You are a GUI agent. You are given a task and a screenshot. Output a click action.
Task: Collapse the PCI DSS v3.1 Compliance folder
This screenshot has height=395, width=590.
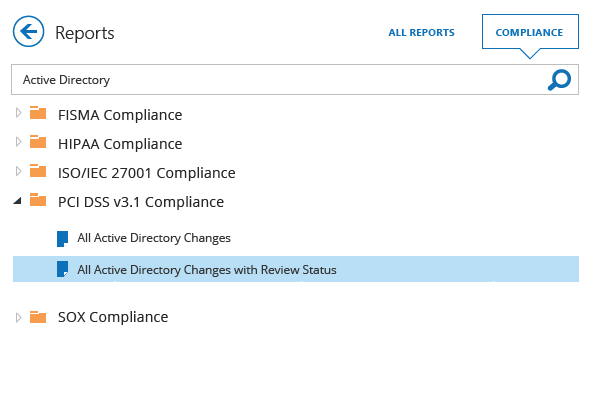(x=17, y=201)
